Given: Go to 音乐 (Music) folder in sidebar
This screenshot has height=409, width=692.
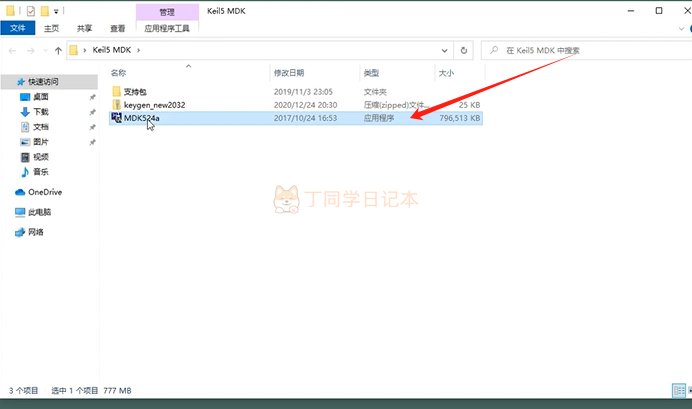Looking at the screenshot, I should coord(41,172).
